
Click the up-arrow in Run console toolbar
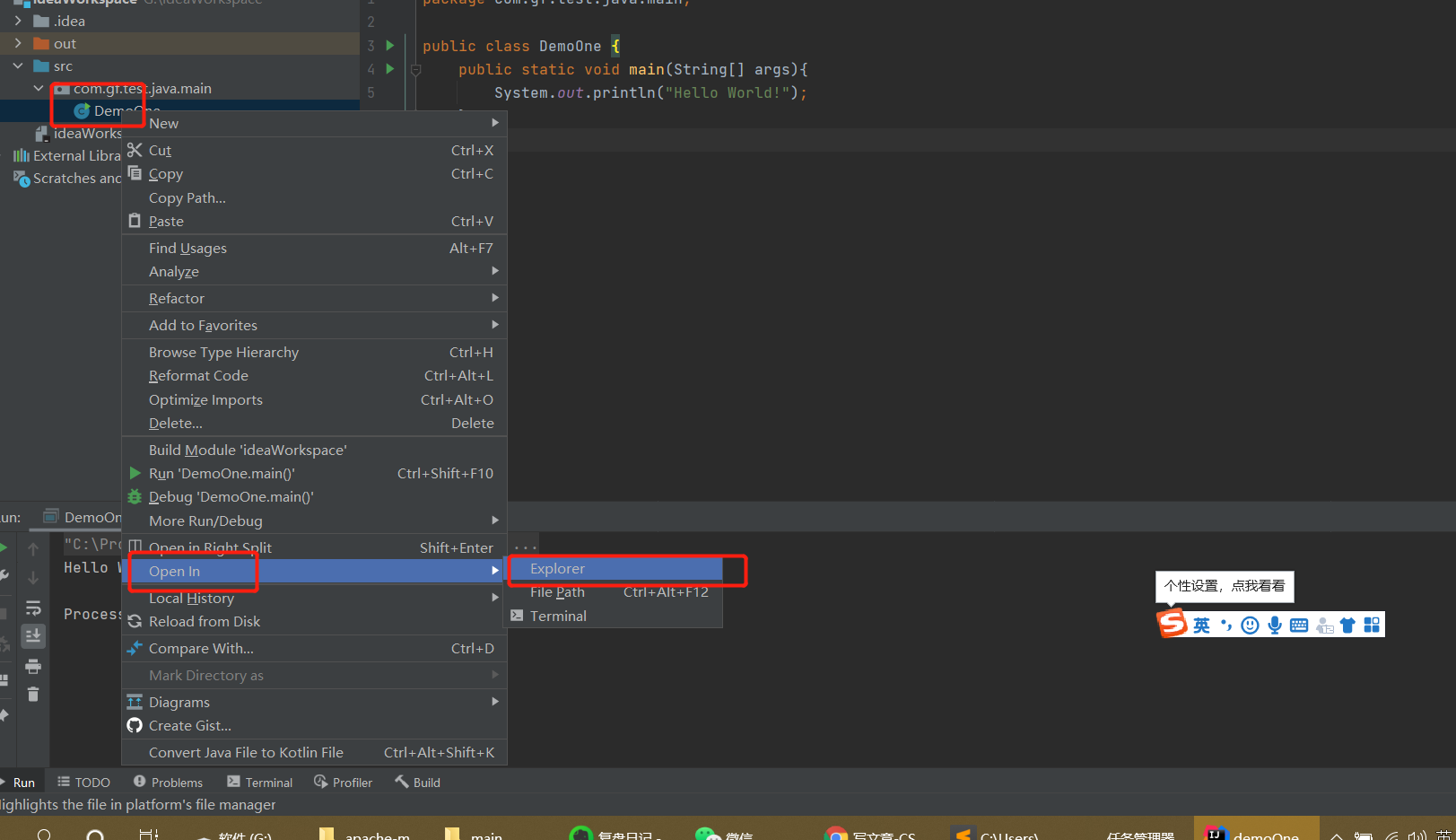tap(33, 547)
